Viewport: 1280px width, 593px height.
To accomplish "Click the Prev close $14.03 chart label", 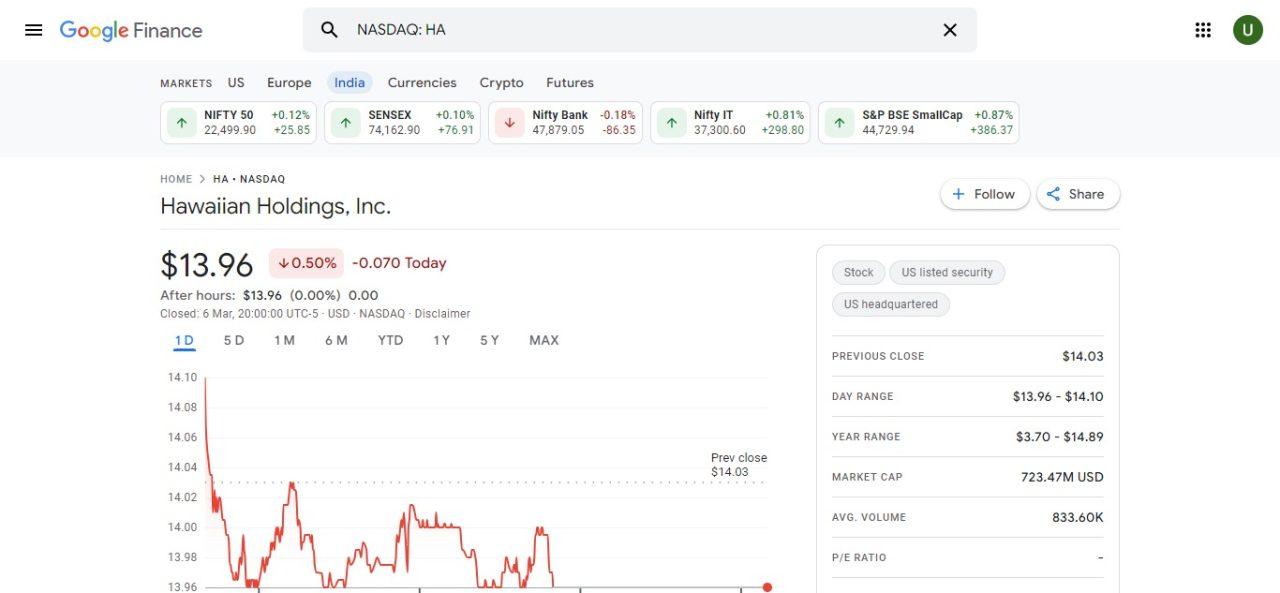I will (739, 465).
